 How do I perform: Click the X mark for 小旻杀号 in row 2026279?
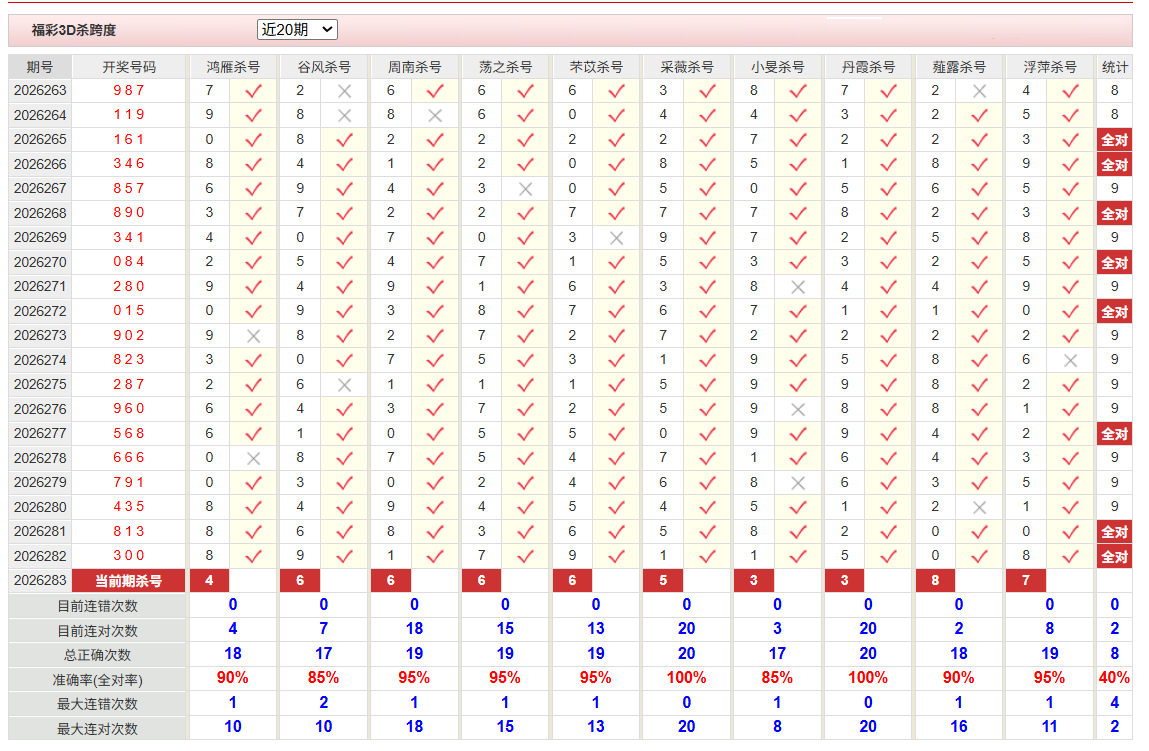(x=798, y=483)
